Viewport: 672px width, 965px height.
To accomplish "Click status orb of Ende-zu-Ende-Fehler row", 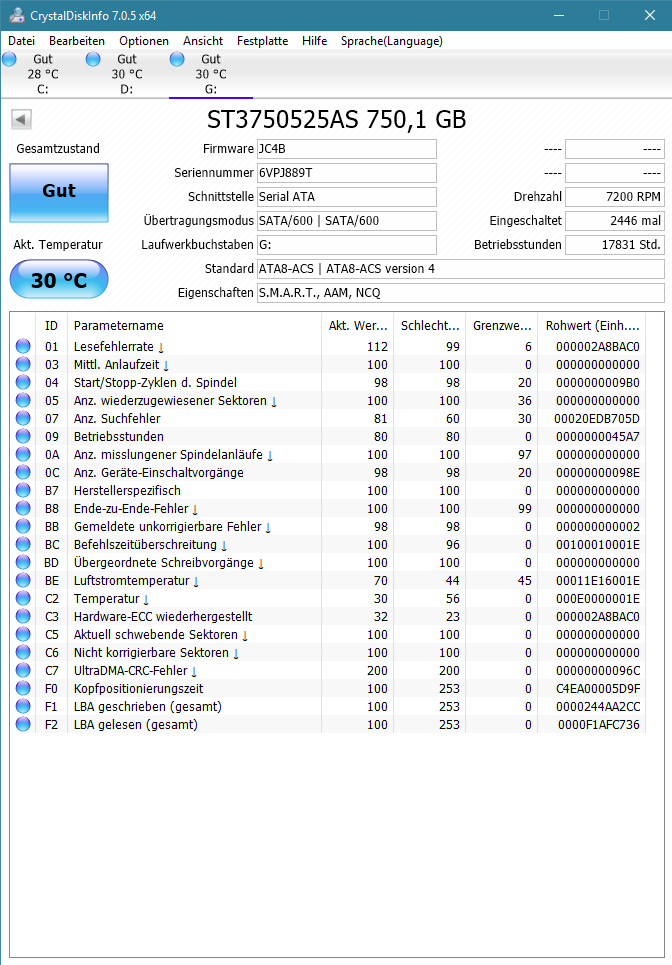I will 23,508.
